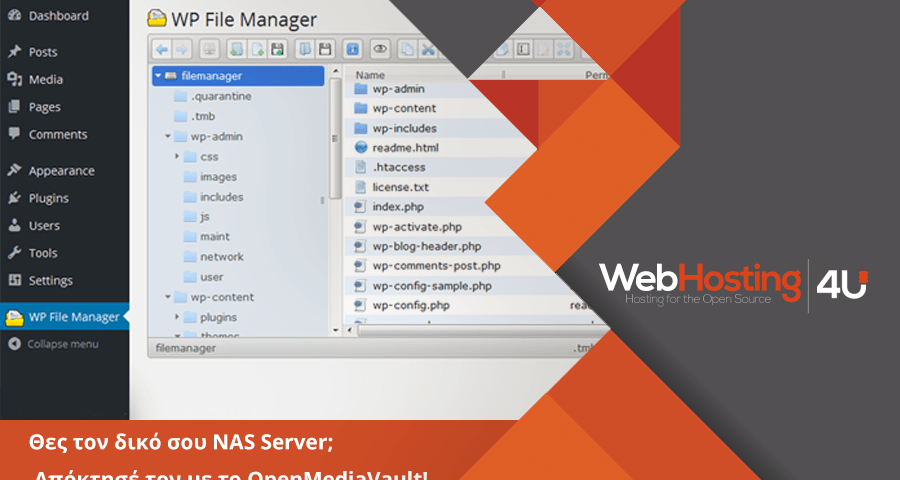Expand the css folder in tree
The width and height of the screenshot is (900, 480).
pyautogui.click(x=178, y=157)
